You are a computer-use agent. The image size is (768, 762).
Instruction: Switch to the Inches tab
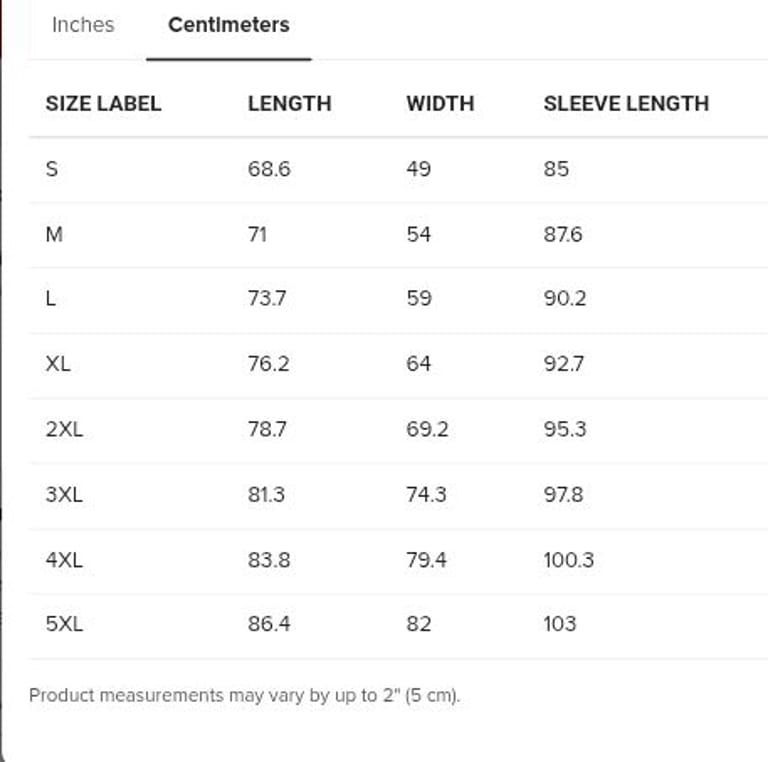tap(83, 25)
